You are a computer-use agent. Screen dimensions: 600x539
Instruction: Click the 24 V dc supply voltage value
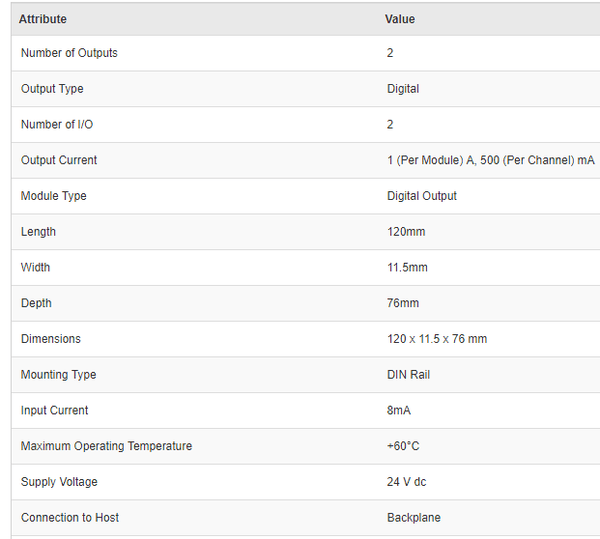click(406, 482)
